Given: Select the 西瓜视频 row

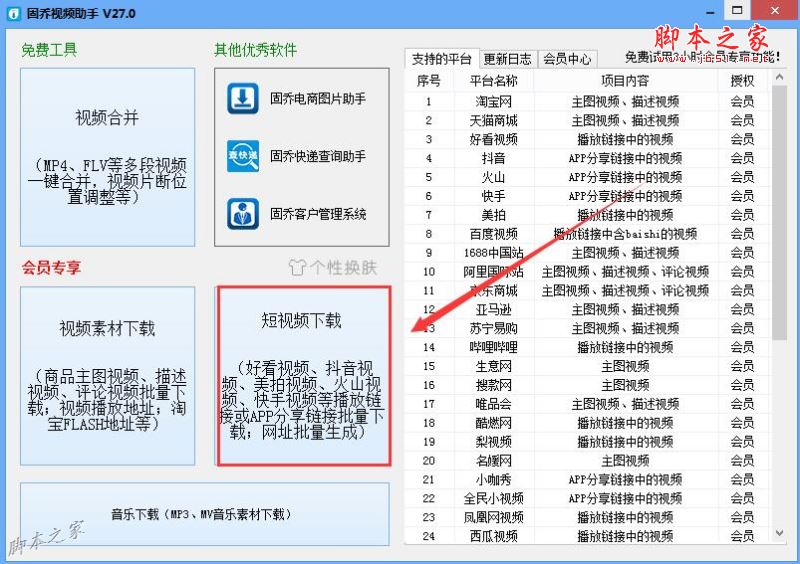Looking at the screenshot, I should tap(587, 536).
